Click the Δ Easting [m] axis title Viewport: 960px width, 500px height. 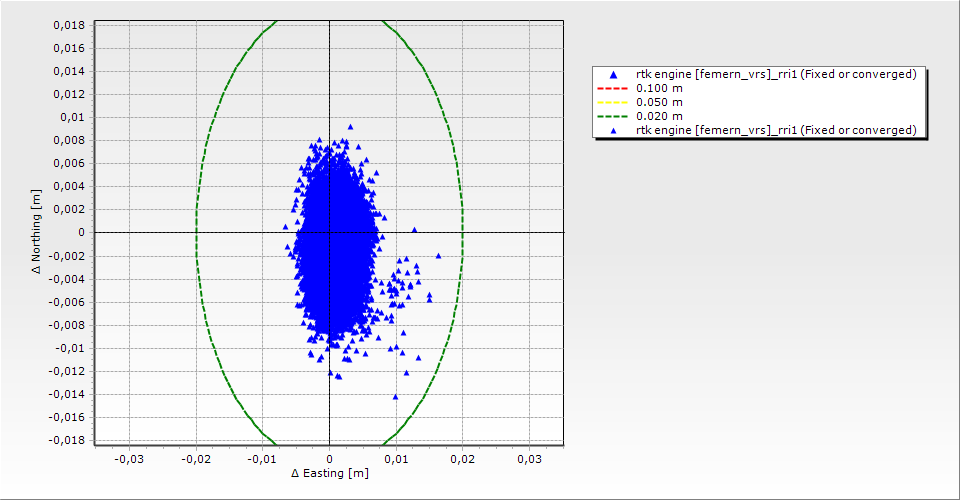329,473
